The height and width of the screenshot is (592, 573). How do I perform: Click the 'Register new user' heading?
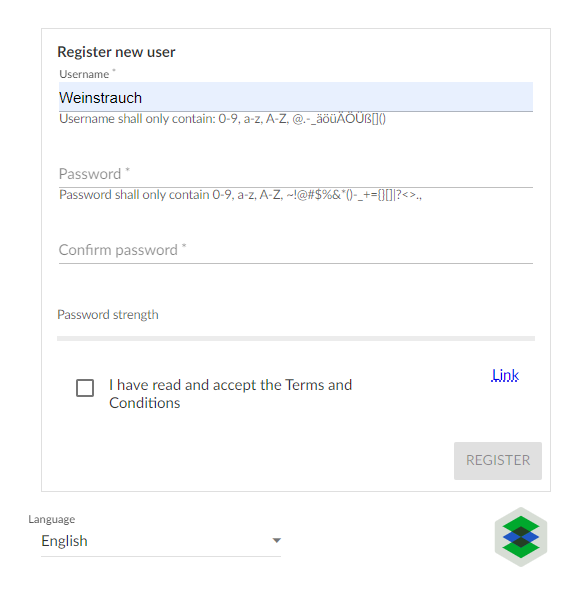click(116, 52)
